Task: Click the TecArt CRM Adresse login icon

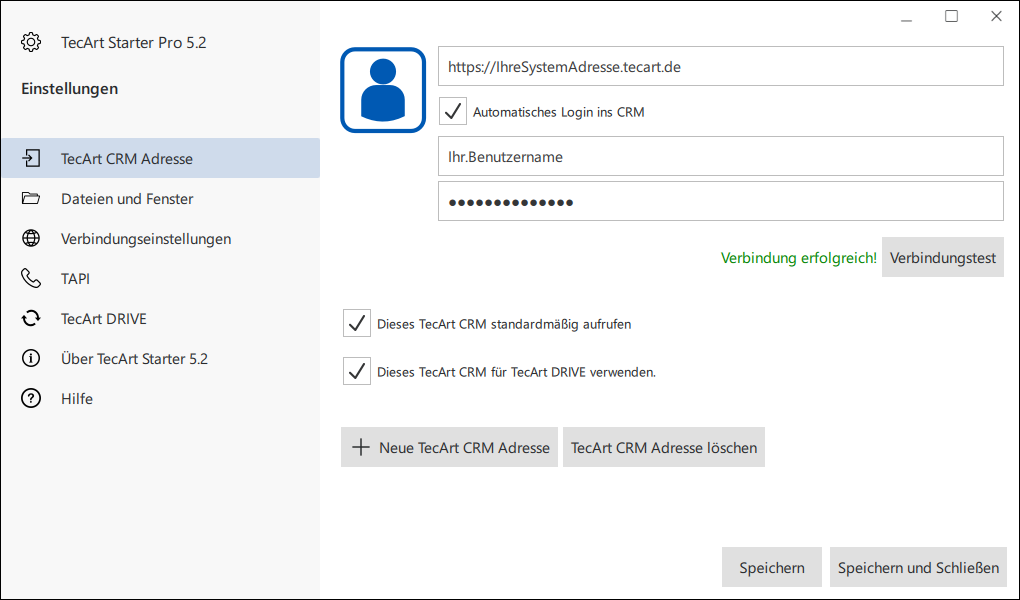Action: click(x=31, y=158)
